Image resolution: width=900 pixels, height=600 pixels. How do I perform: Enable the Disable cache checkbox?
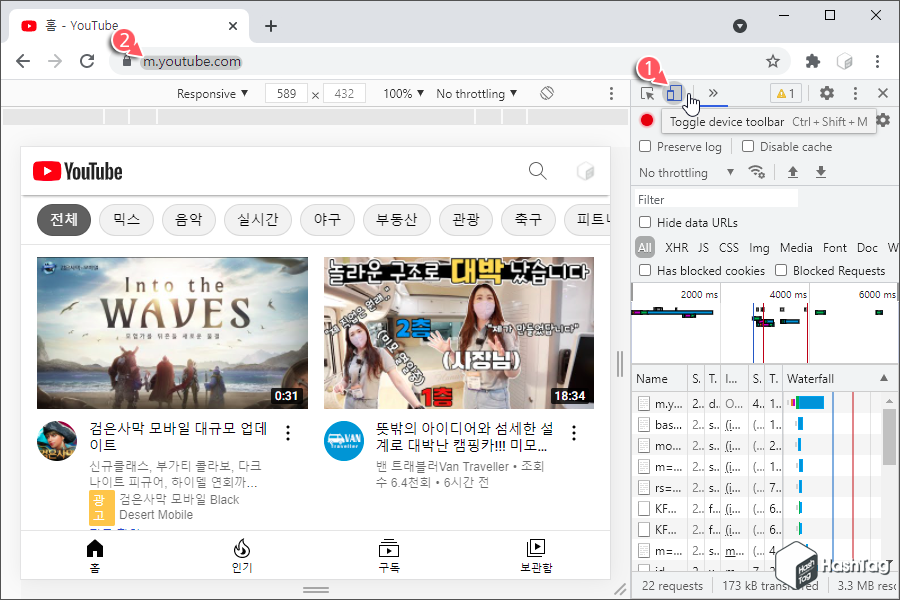pos(748,146)
